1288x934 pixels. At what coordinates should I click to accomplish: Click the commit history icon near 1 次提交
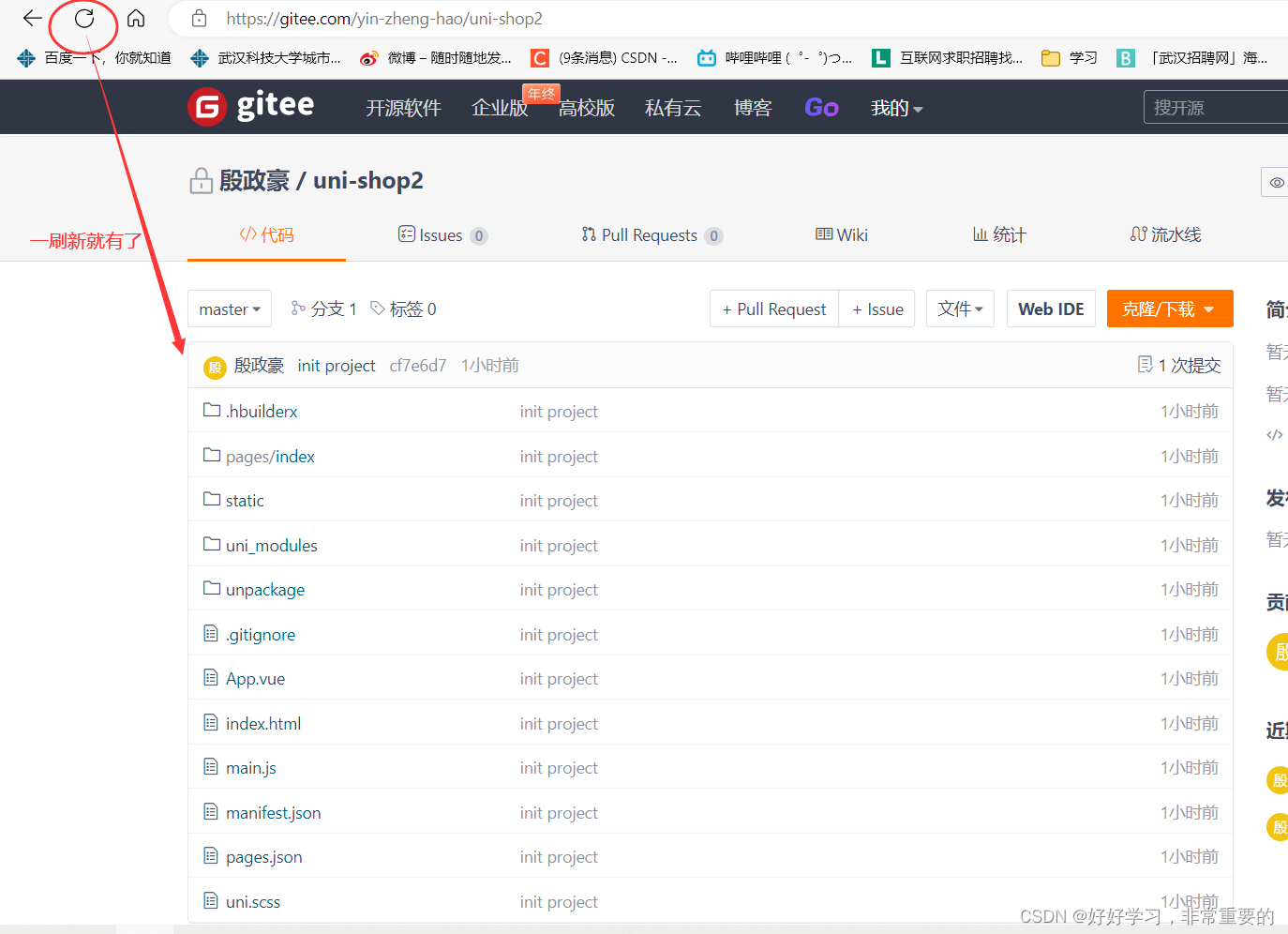1145,364
